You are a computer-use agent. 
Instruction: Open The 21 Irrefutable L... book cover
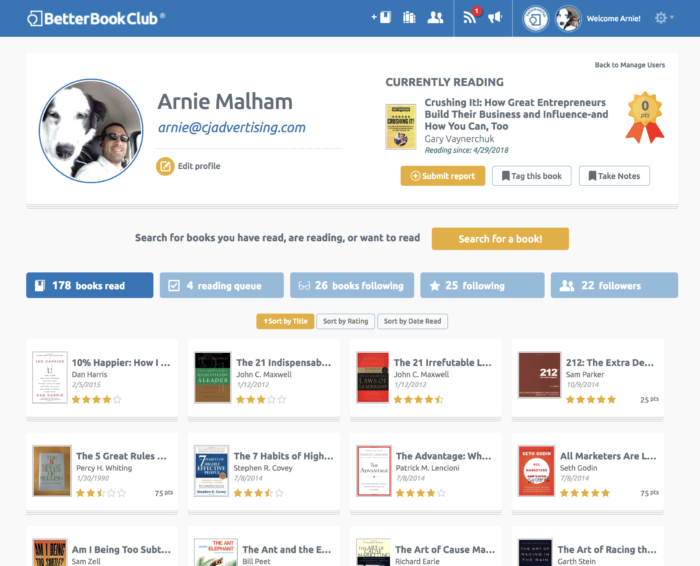[373, 377]
